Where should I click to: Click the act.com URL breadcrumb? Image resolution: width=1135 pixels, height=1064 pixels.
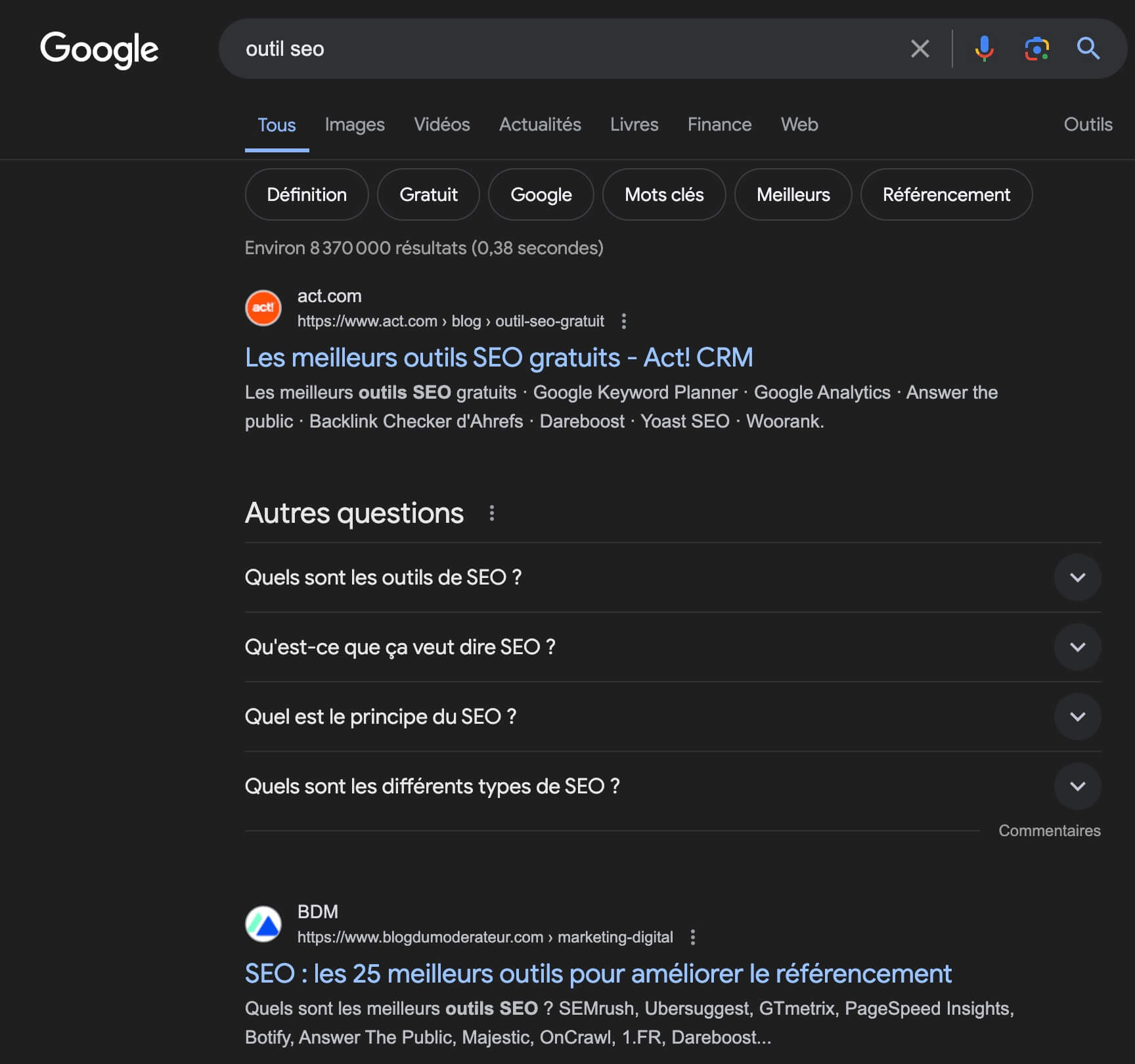[451, 321]
